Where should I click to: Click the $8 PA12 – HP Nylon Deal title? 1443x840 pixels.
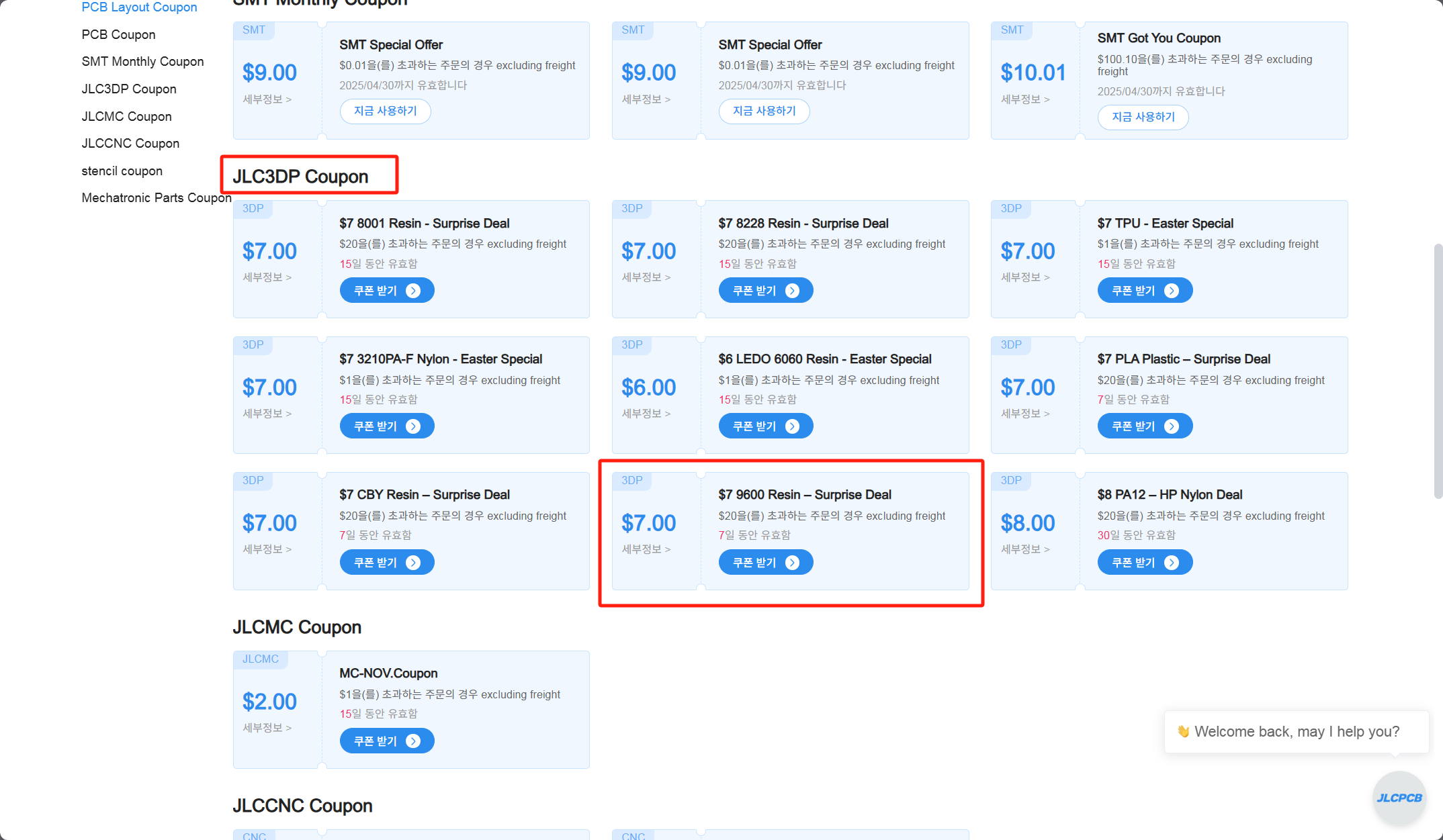click(1170, 495)
